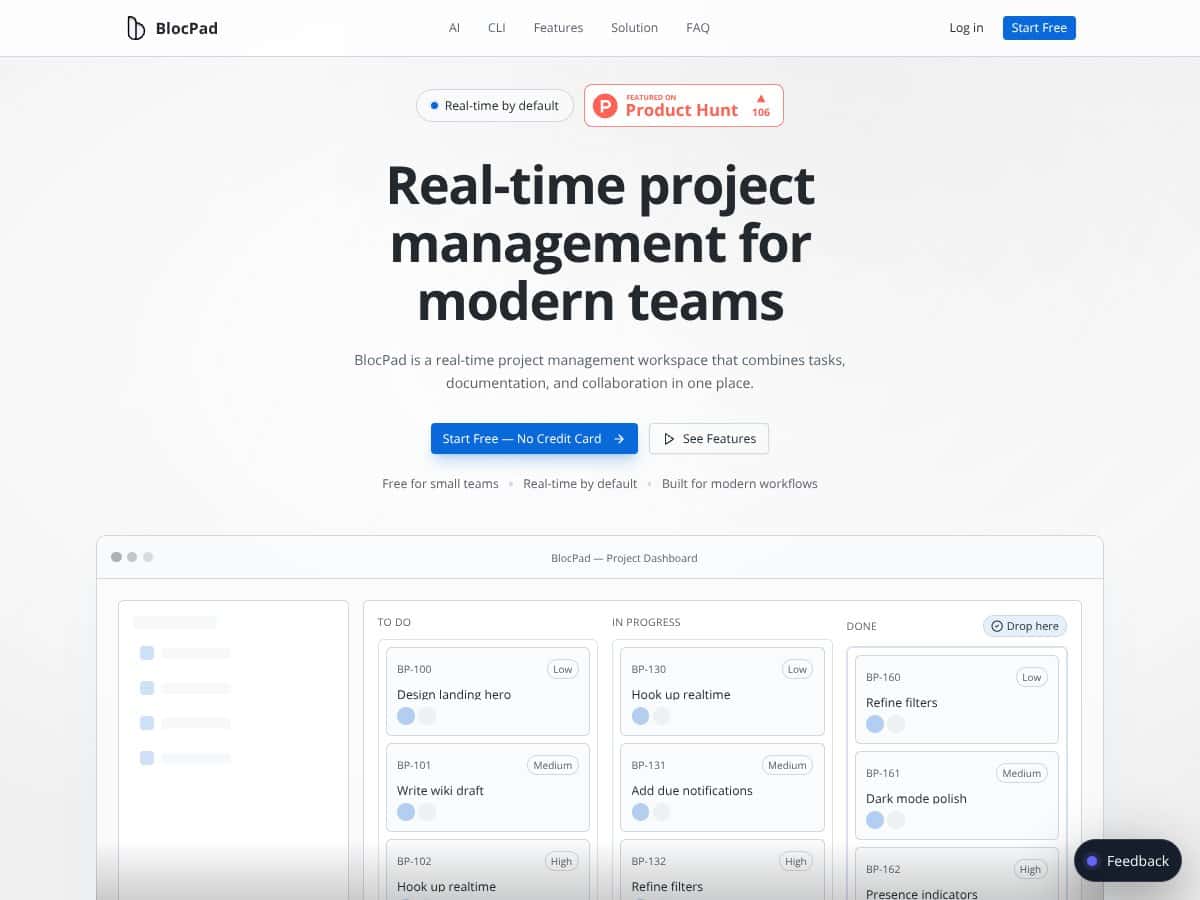Open the BP-131 Add due notifications card
This screenshot has height=900, width=1200.
point(722,787)
